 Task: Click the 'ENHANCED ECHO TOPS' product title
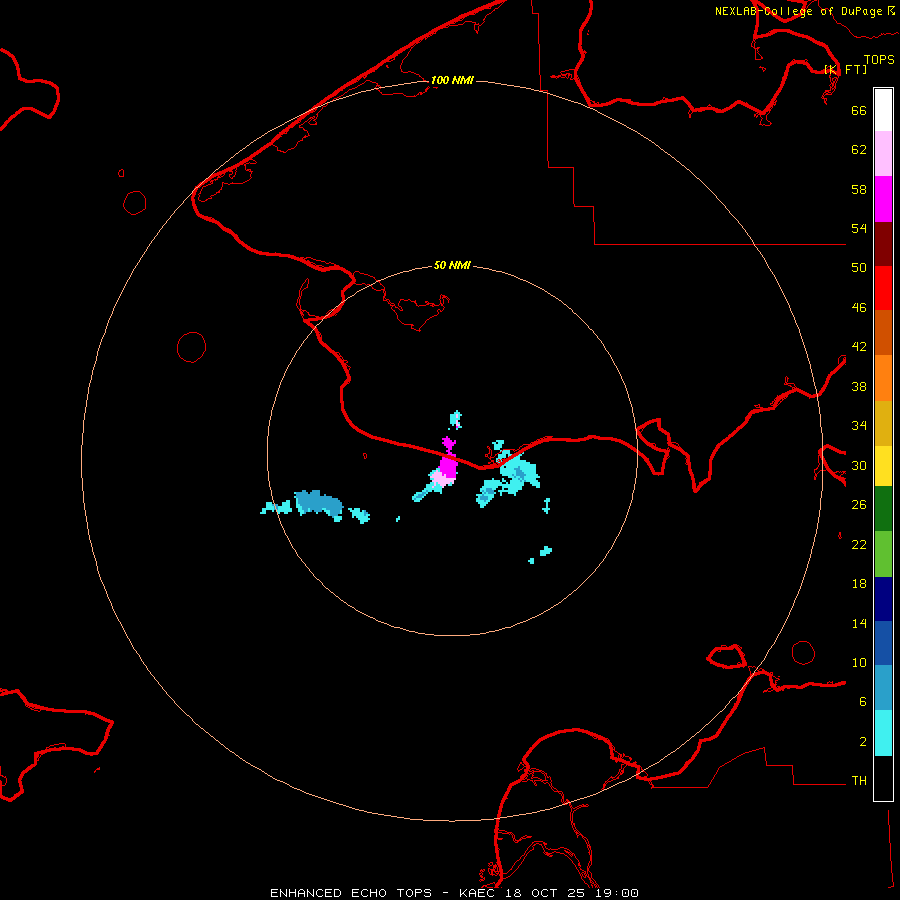pyautogui.click(x=351, y=893)
